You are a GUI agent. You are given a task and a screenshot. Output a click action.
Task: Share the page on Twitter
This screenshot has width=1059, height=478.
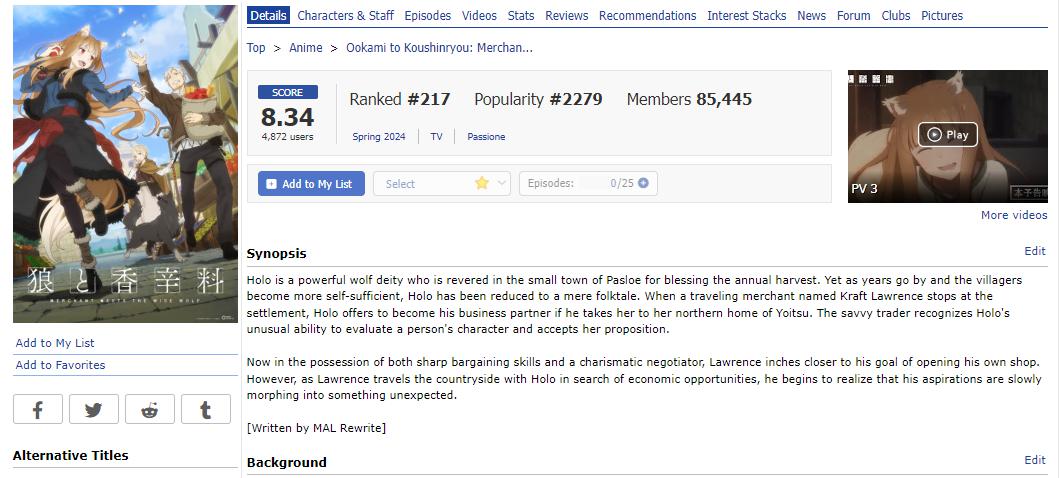[93, 409]
